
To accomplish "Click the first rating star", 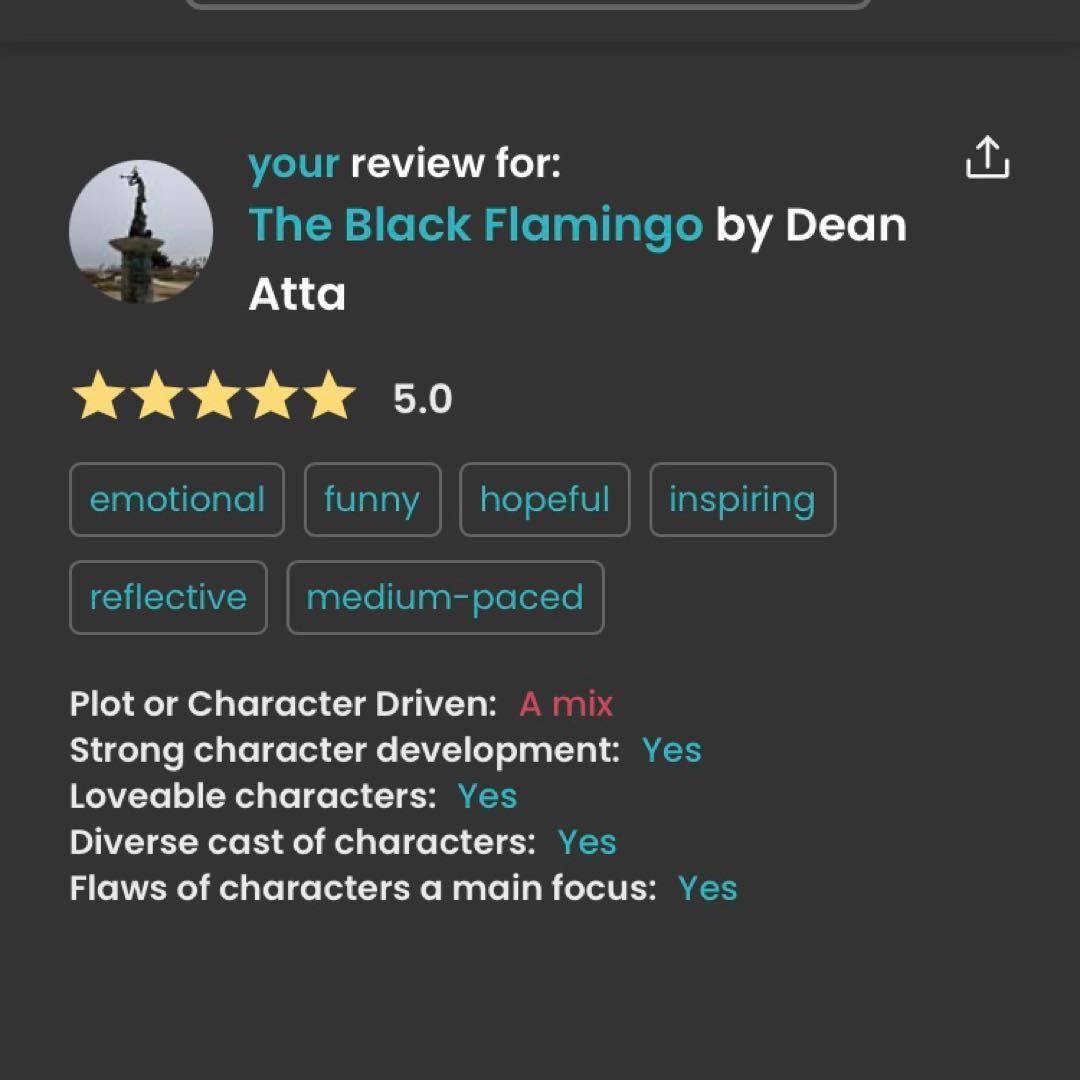I will point(98,397).
